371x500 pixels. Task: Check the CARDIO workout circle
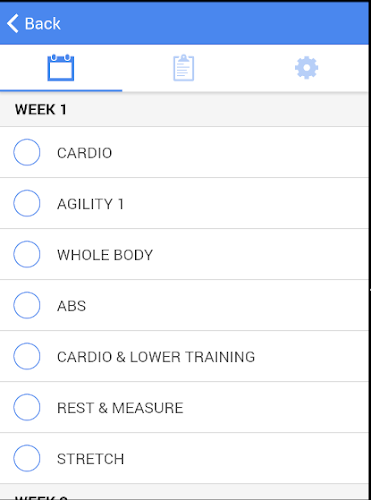click(x=27, y=152)
